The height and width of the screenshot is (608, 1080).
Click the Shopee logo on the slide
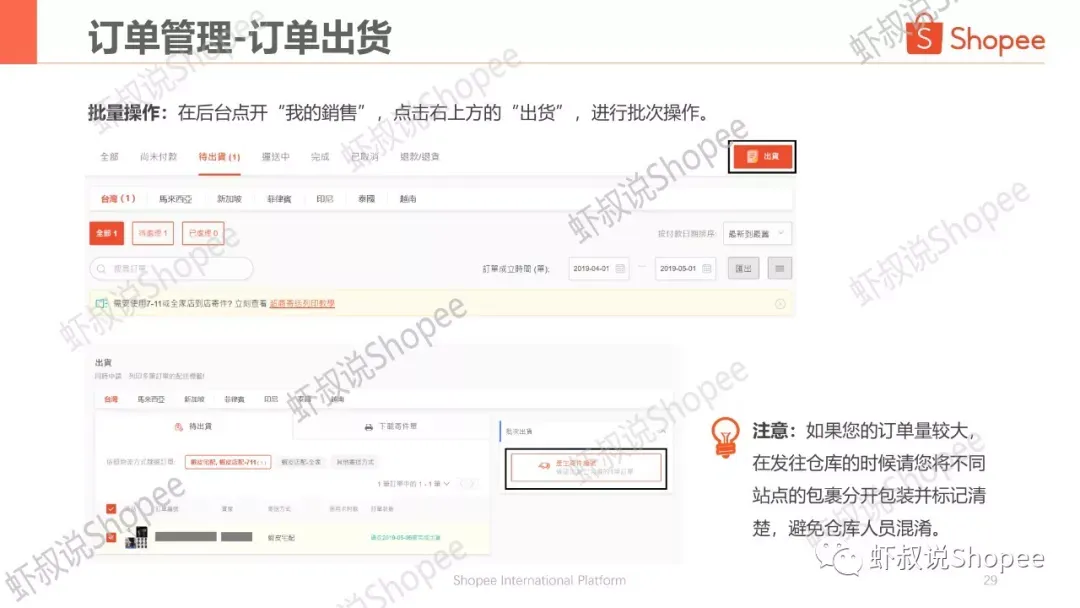(x=975, y=36)
